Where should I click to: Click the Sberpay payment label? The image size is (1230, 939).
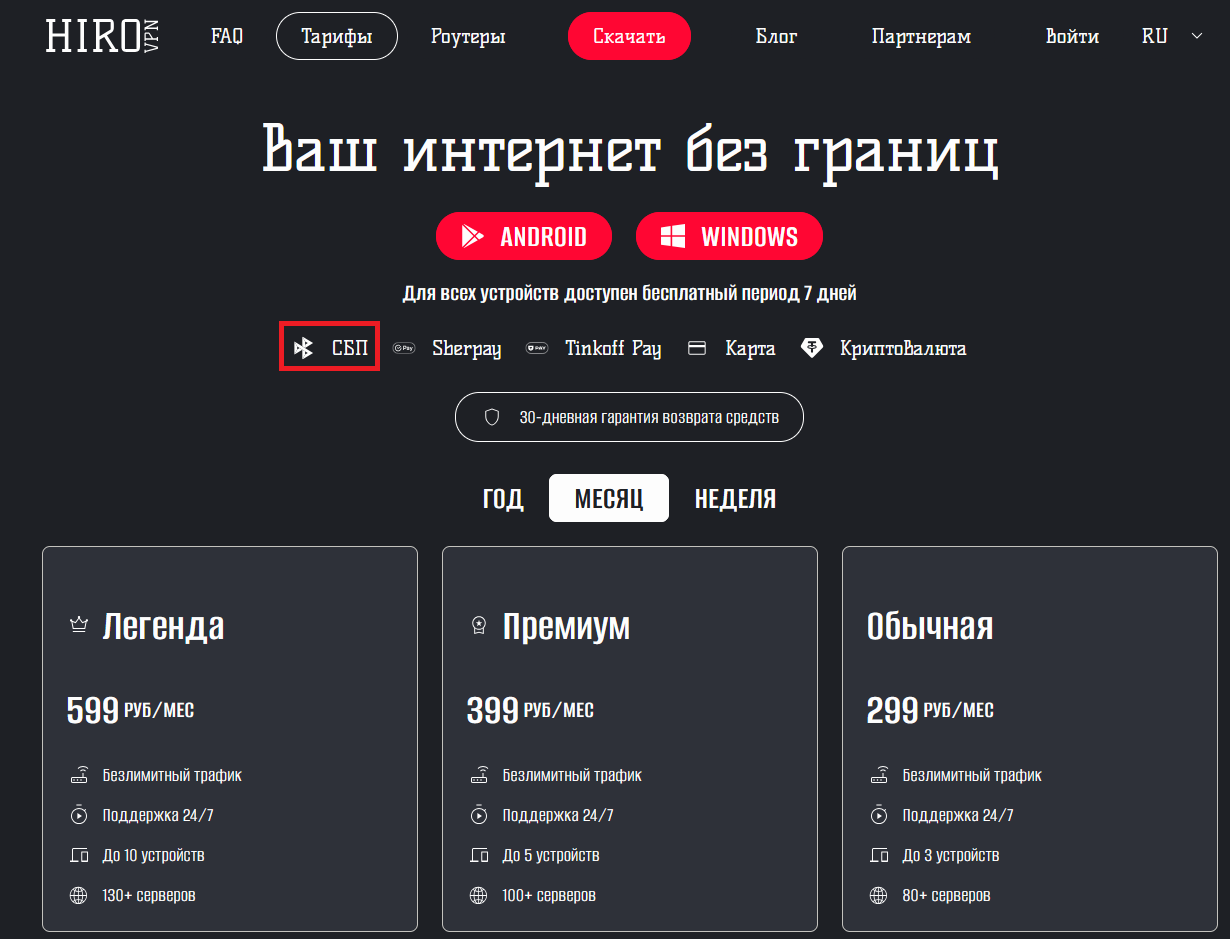pyautogui.click(x=466, y=348)
